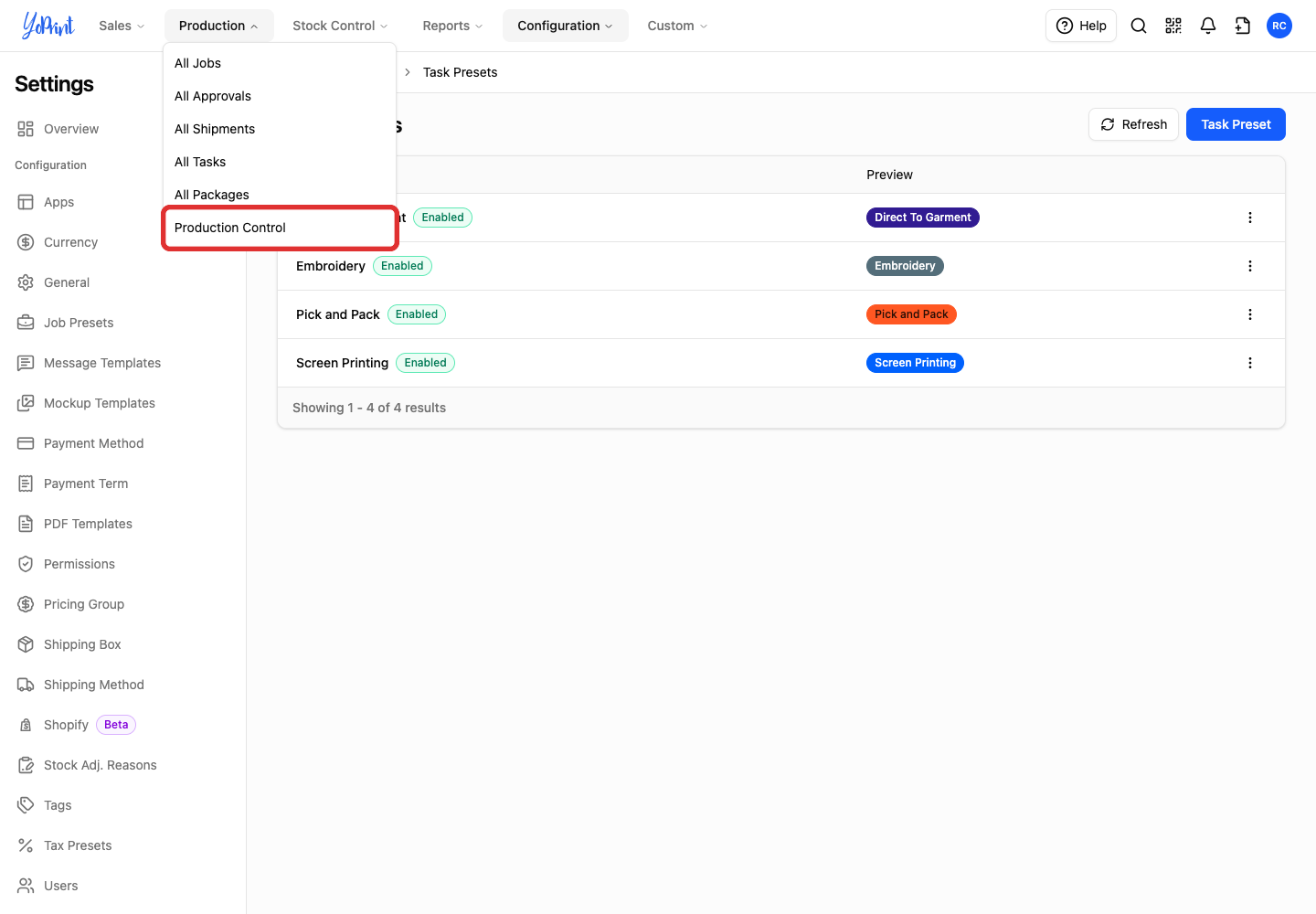Viewport: 1316px width, 914px height.
Task: Open the QR code scanner icon
Action: tap(1173, 26)
